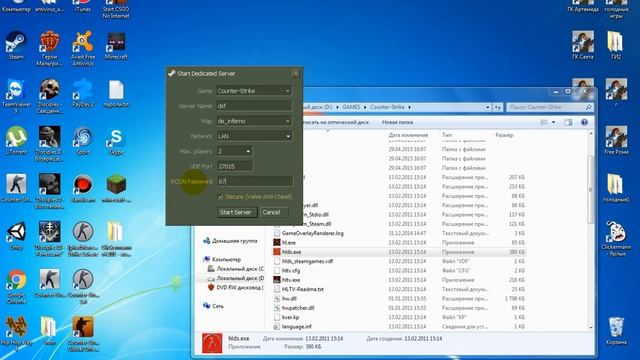The height and width of the screenshot is (360, 640).
Task: Select Counter-Strike Global Offensive desktop icon
Action: click(83, 334)
